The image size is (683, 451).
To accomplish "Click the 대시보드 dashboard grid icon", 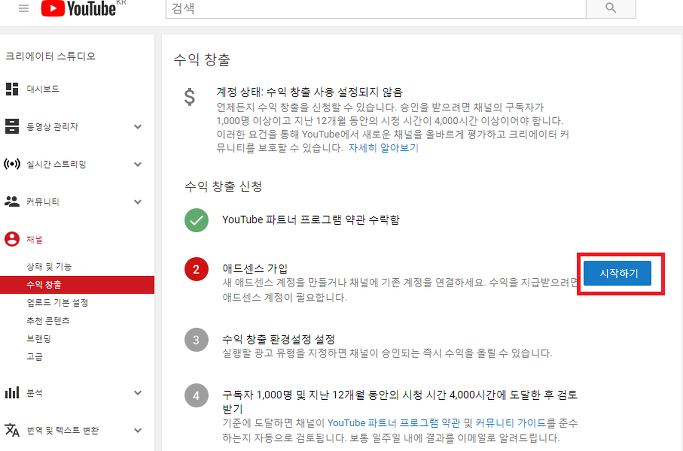I will [12, 89].
